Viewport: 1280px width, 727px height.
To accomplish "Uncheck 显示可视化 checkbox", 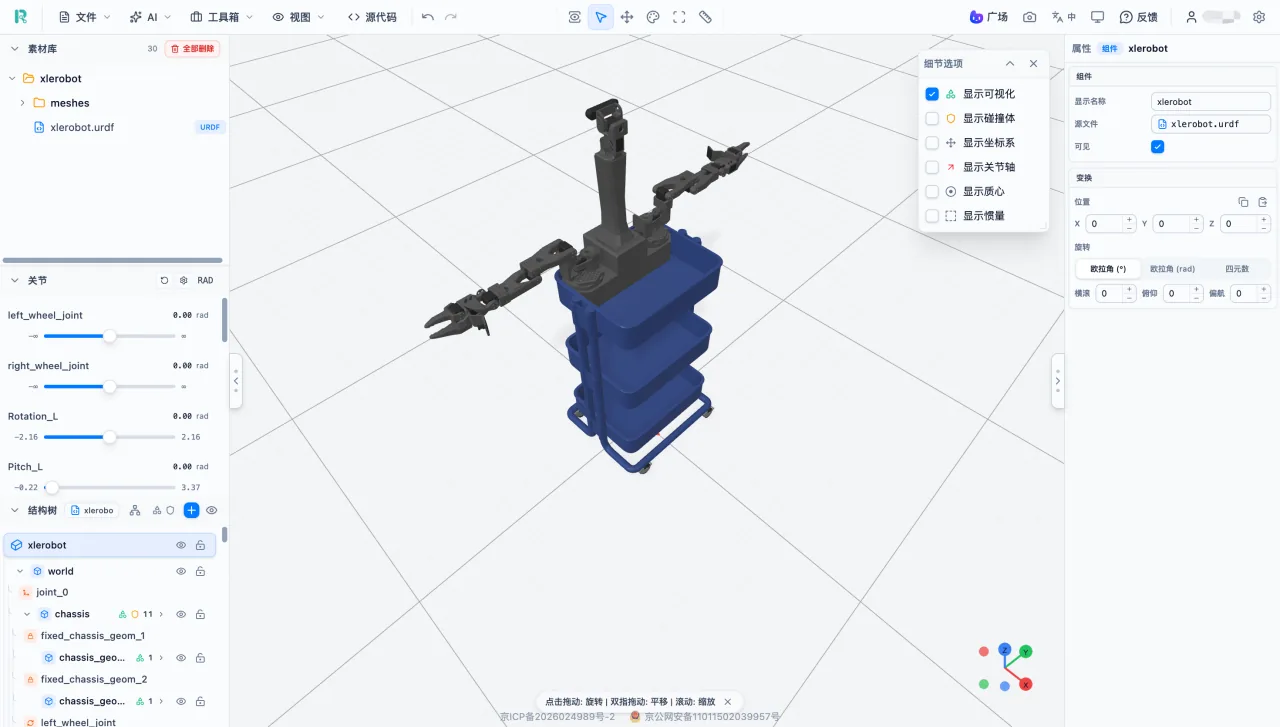I will tap(932, 94).
